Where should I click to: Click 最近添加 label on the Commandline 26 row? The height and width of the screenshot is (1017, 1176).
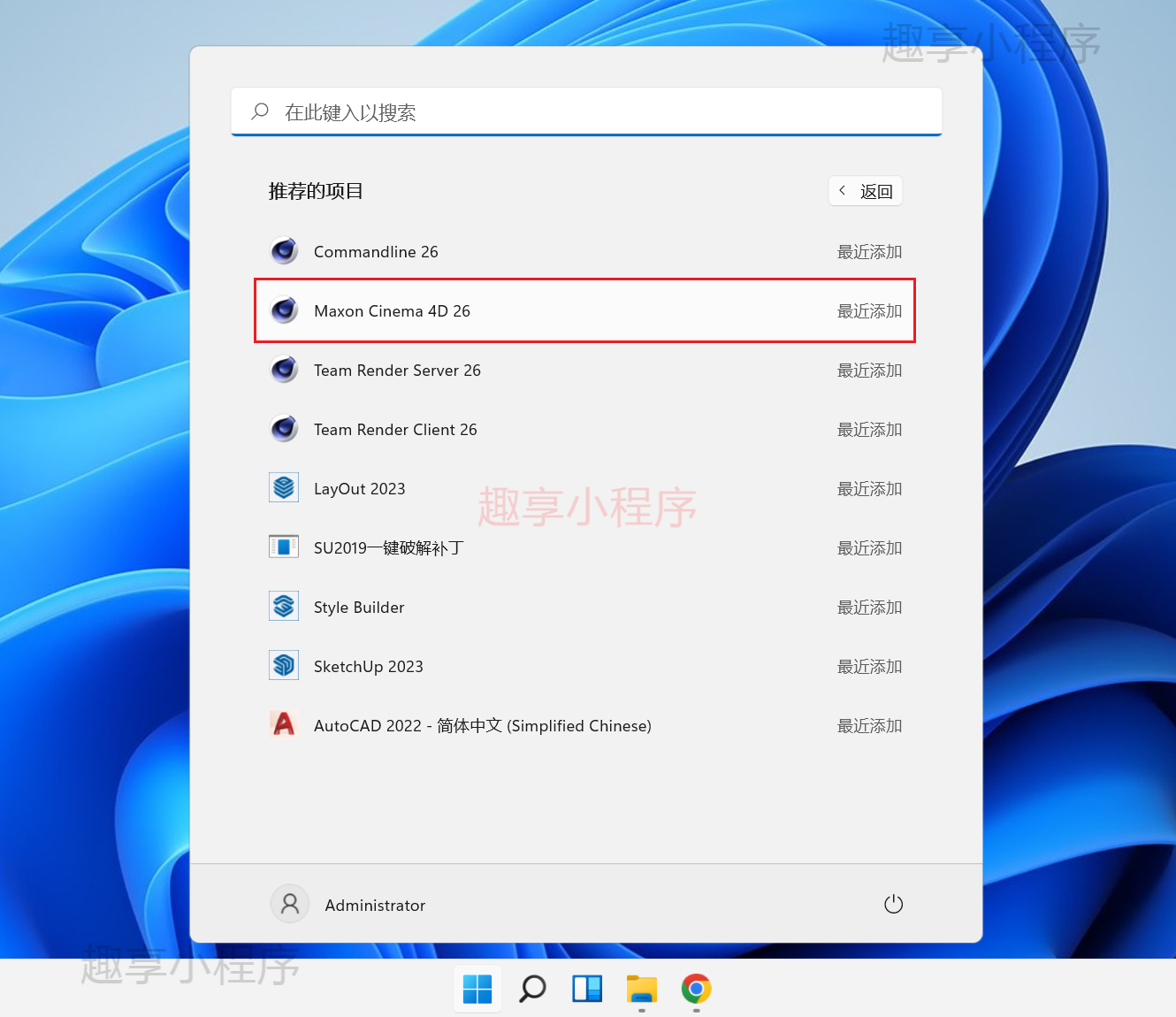(x=869, y=252)
